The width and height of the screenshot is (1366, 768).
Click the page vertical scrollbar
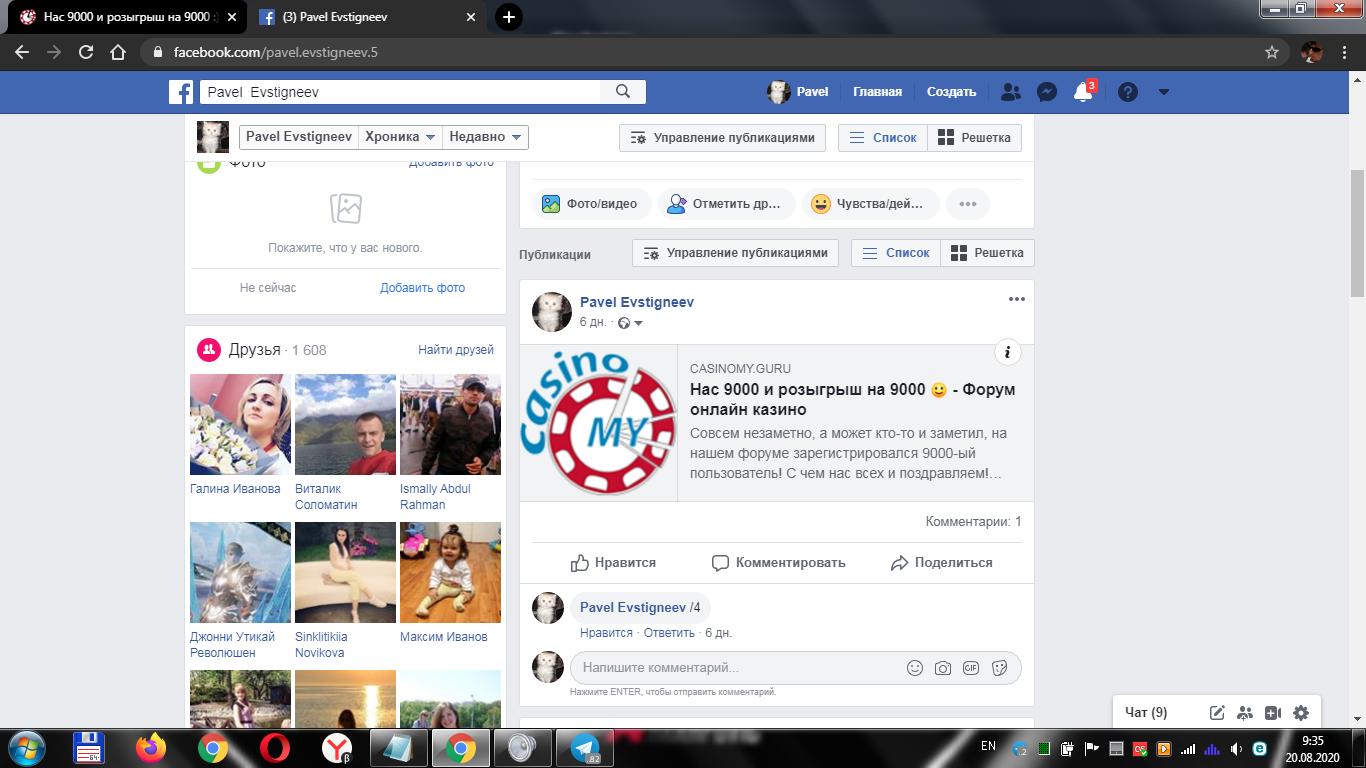tap(1357, 234)
